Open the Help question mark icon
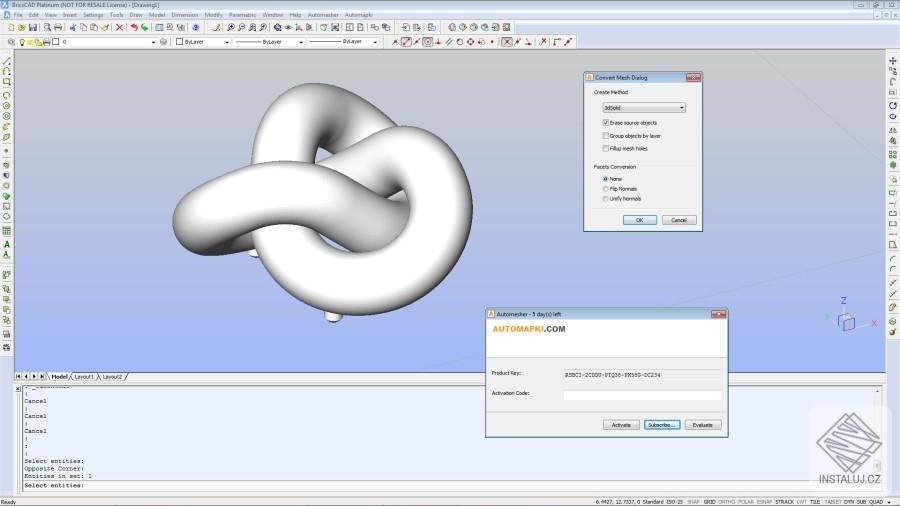900x506 pixels. 196,27
